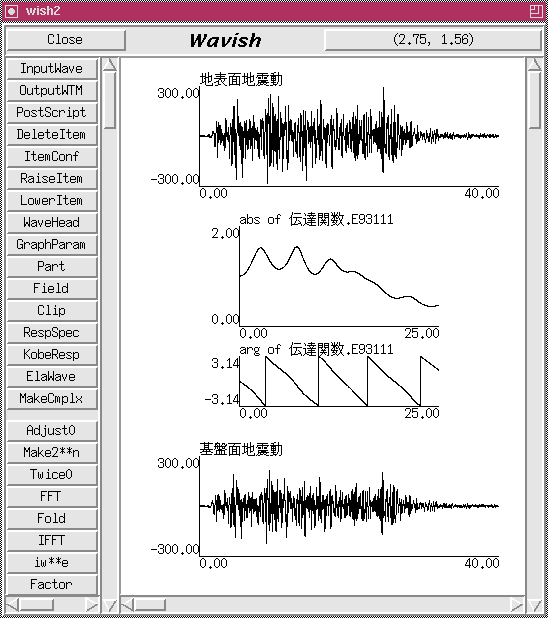Click up arrow of button panel scrollbar
Screen dimensions: 548x618
(x=110, y=65)
